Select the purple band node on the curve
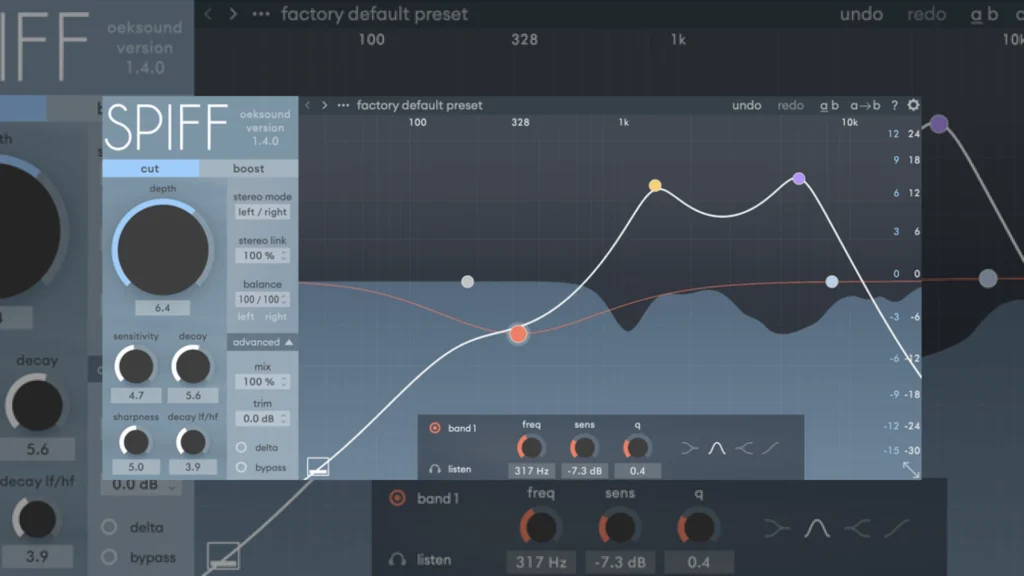The width and height of the screenshot is (1024, 576). click(799, 178)
